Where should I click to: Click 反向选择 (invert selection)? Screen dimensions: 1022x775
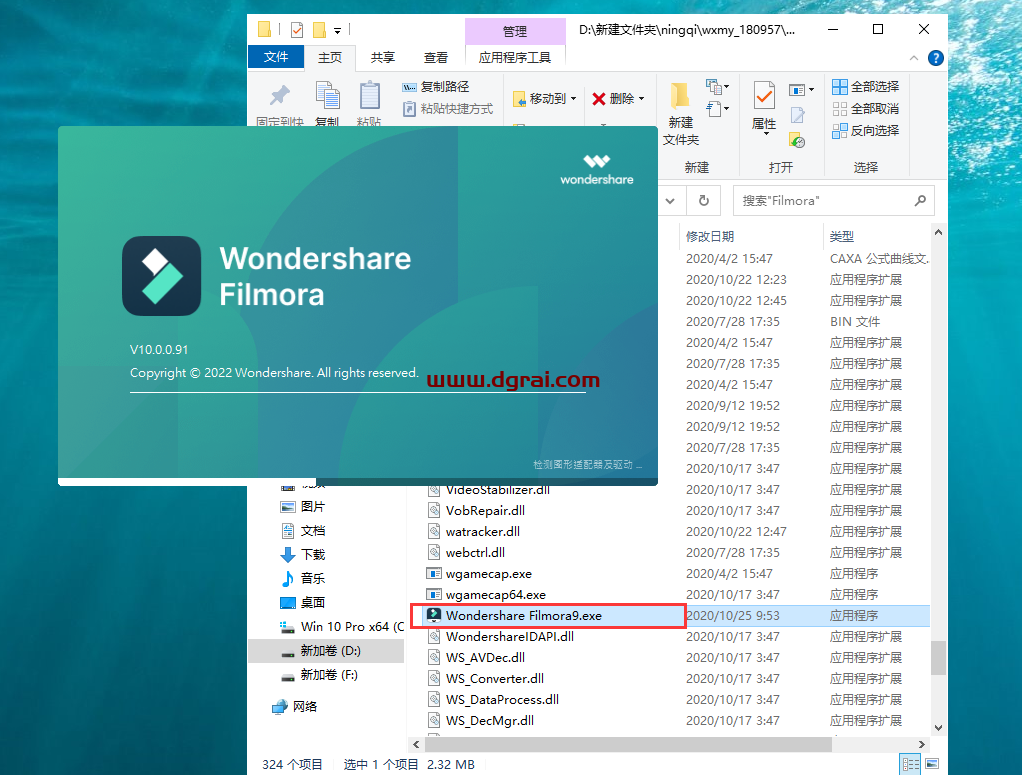(866, 131)
